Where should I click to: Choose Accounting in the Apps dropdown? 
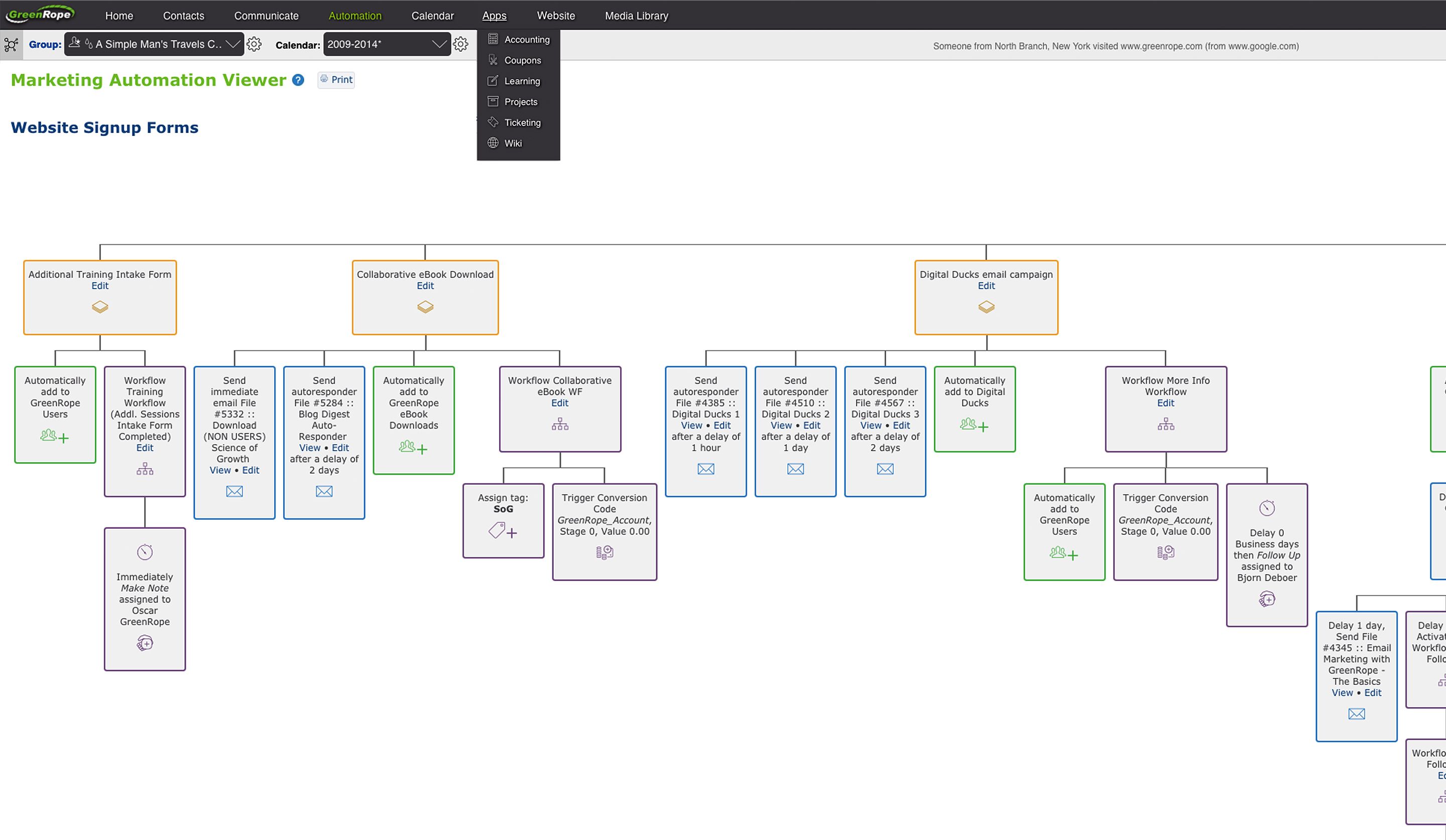pos(526,40)
